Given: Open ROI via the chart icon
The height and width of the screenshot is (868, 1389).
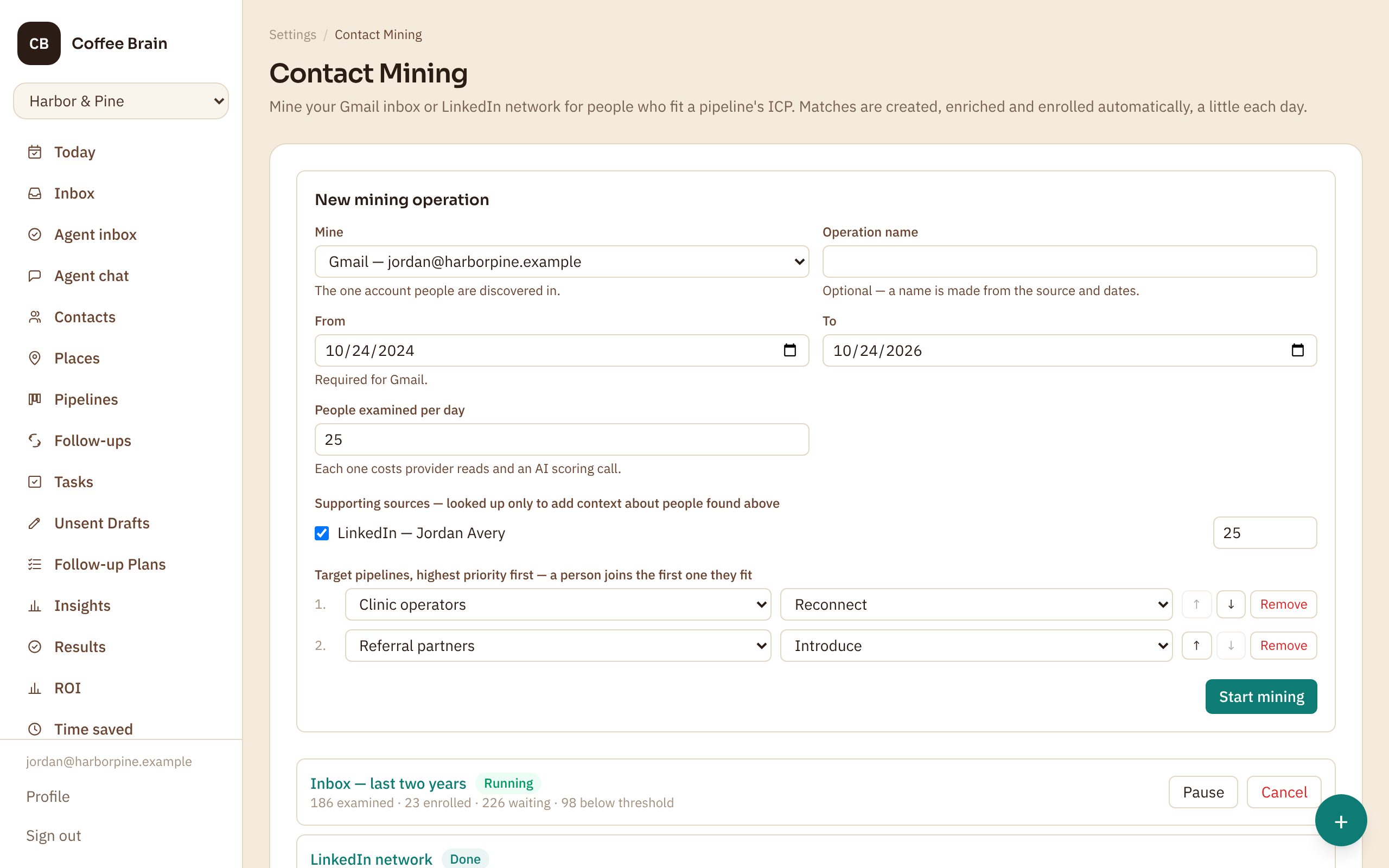Looking at the screenshot, I should tap(34, 688).
